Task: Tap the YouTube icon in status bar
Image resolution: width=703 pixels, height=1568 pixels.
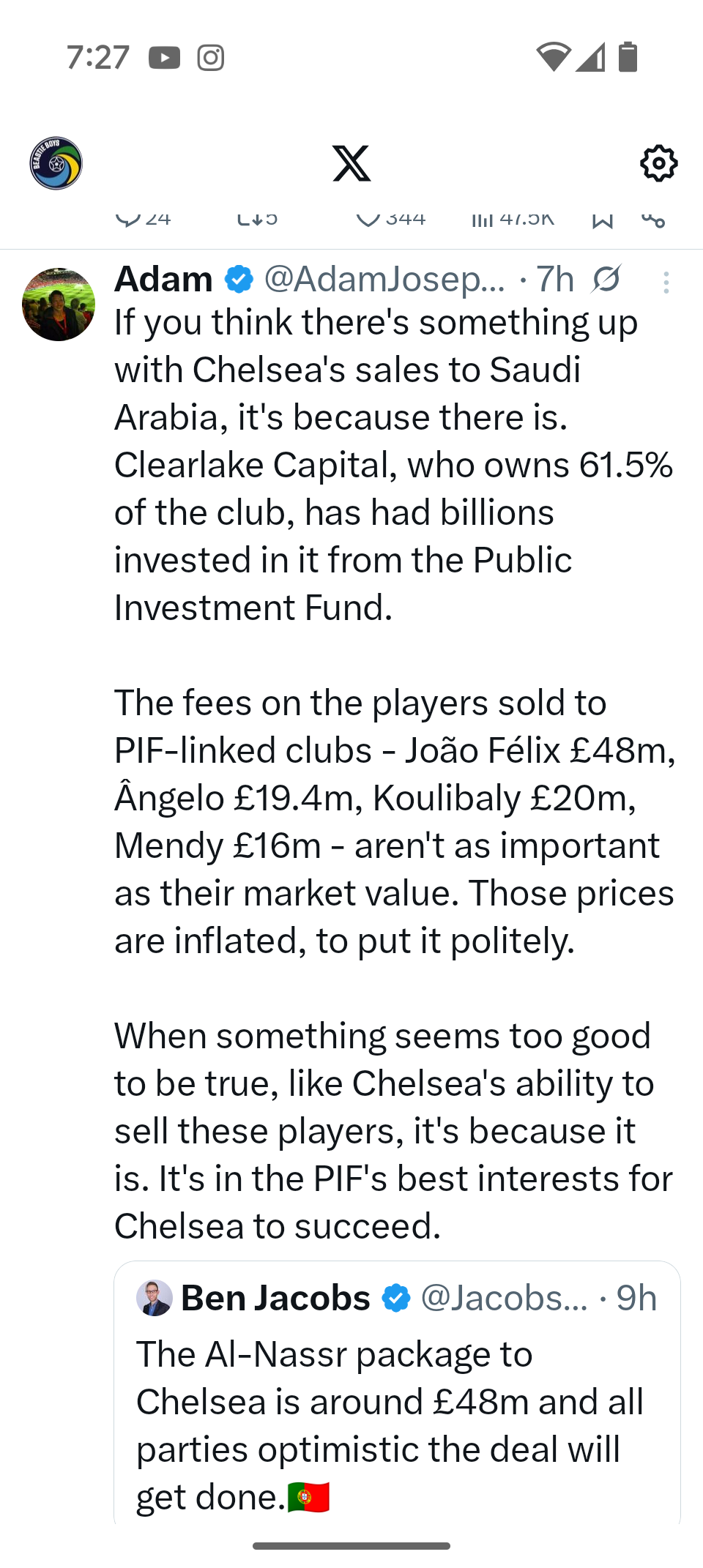Action: click(164, 57)
